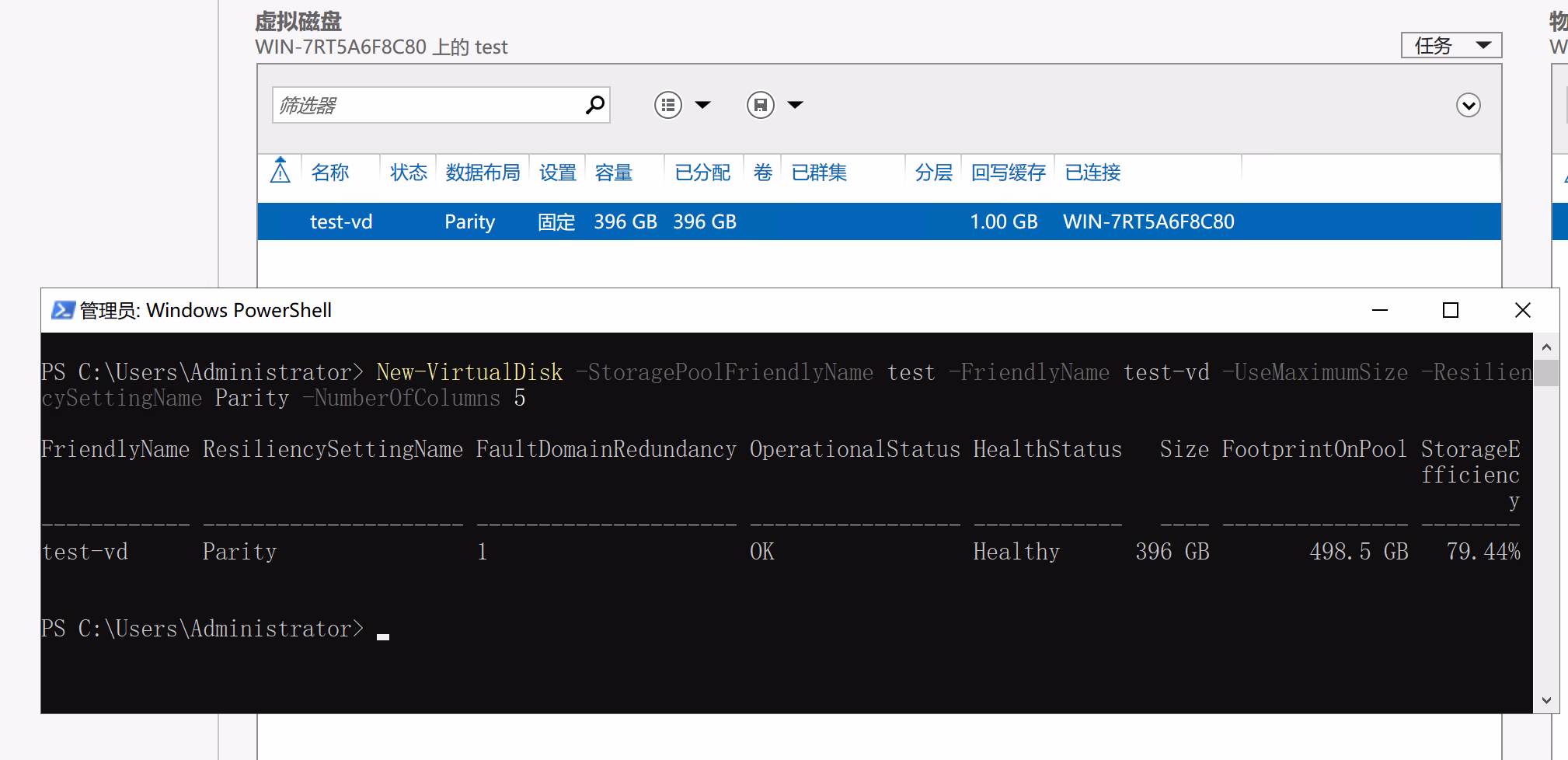Minimize the PowerShell window
This screenshot has height=760, width=1568.
(1379, 311)
